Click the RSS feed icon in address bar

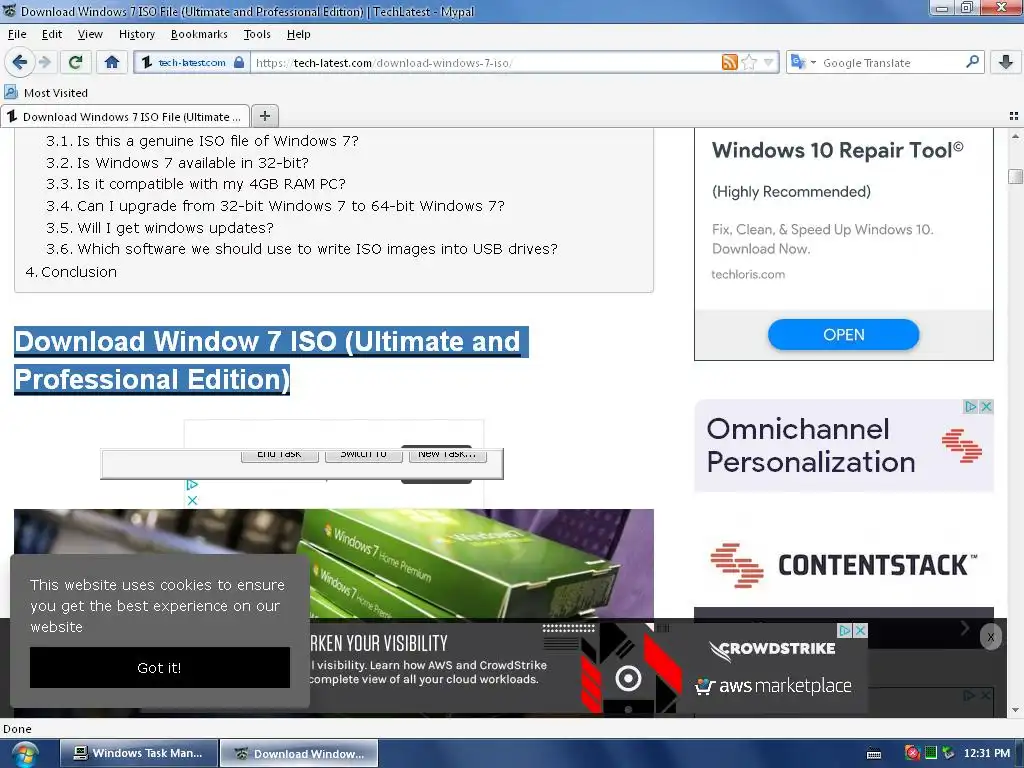(729, 63)
